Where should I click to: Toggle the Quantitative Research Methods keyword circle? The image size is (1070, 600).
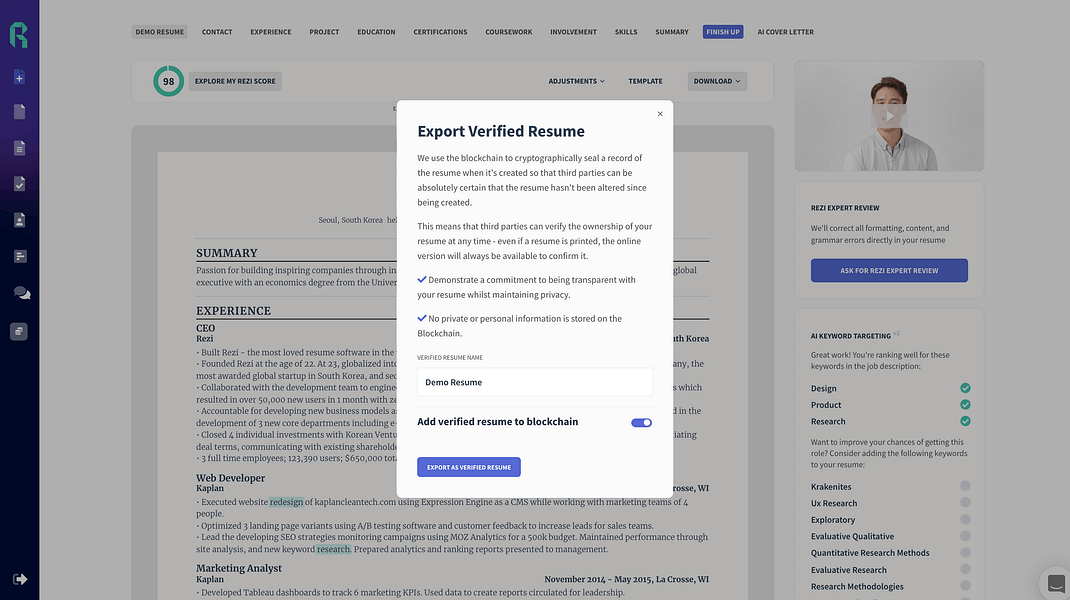point(965,552)
